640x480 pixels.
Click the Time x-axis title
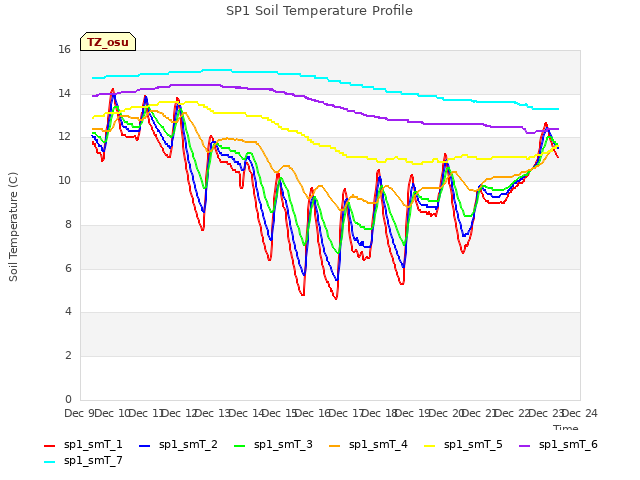pyautogui.click(x=566, y=427)
